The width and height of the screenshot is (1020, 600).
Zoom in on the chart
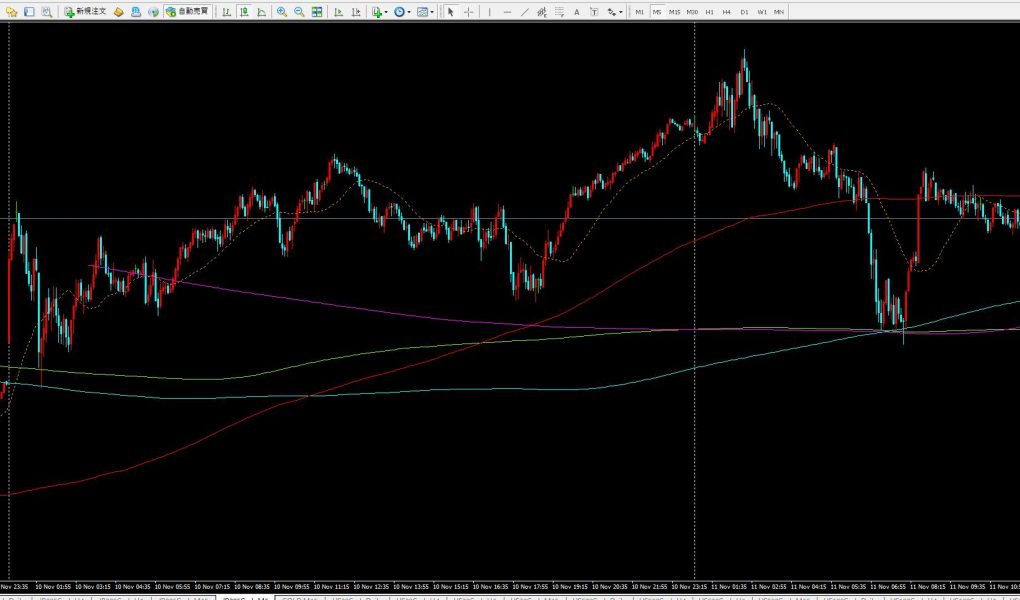click(282, 12)
